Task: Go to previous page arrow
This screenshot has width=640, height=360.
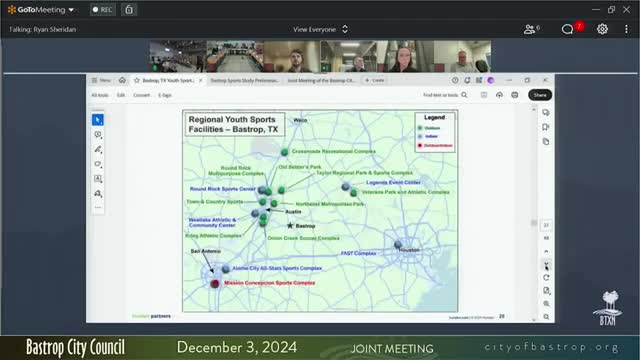Action: (546, 251)
